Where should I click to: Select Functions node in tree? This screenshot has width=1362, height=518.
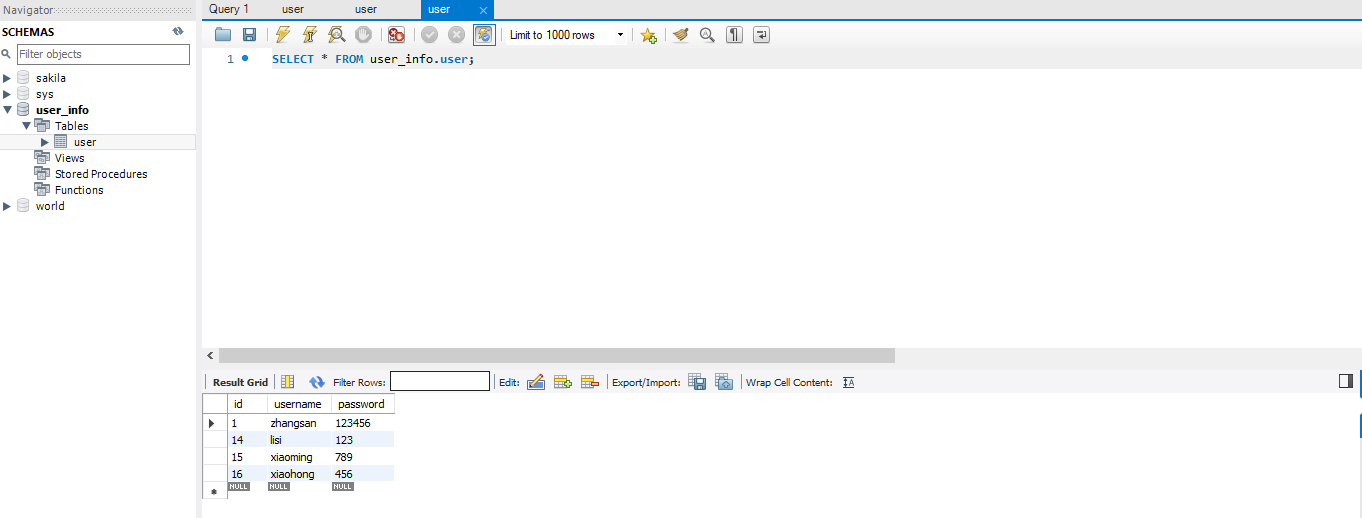(x=79, y=190)
